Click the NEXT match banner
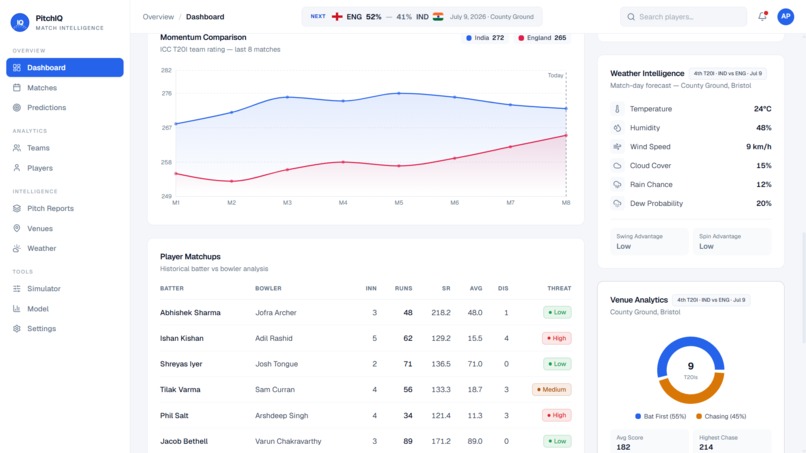Viewport: 806px width, 453px height. click(x=422, y=17)
